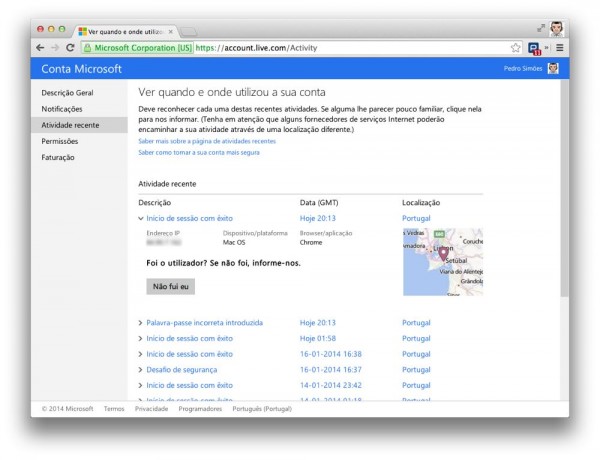Open 'Saber como tornar a sua conta mais segura'
Image resolution: width=600 pixels, height=460 pixels.
coord(199,152)
